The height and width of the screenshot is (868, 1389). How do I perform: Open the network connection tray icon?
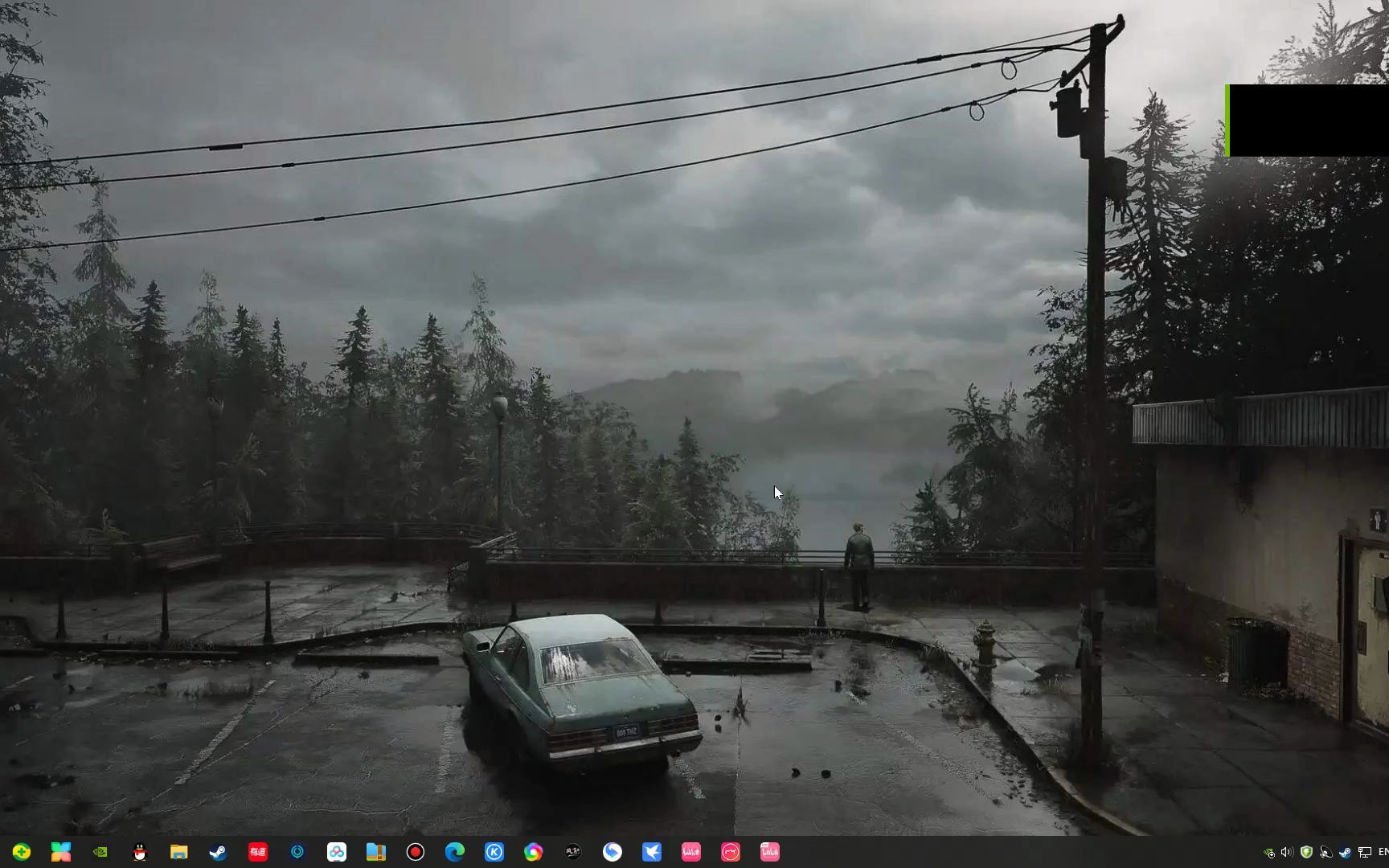coord(1364,852)
